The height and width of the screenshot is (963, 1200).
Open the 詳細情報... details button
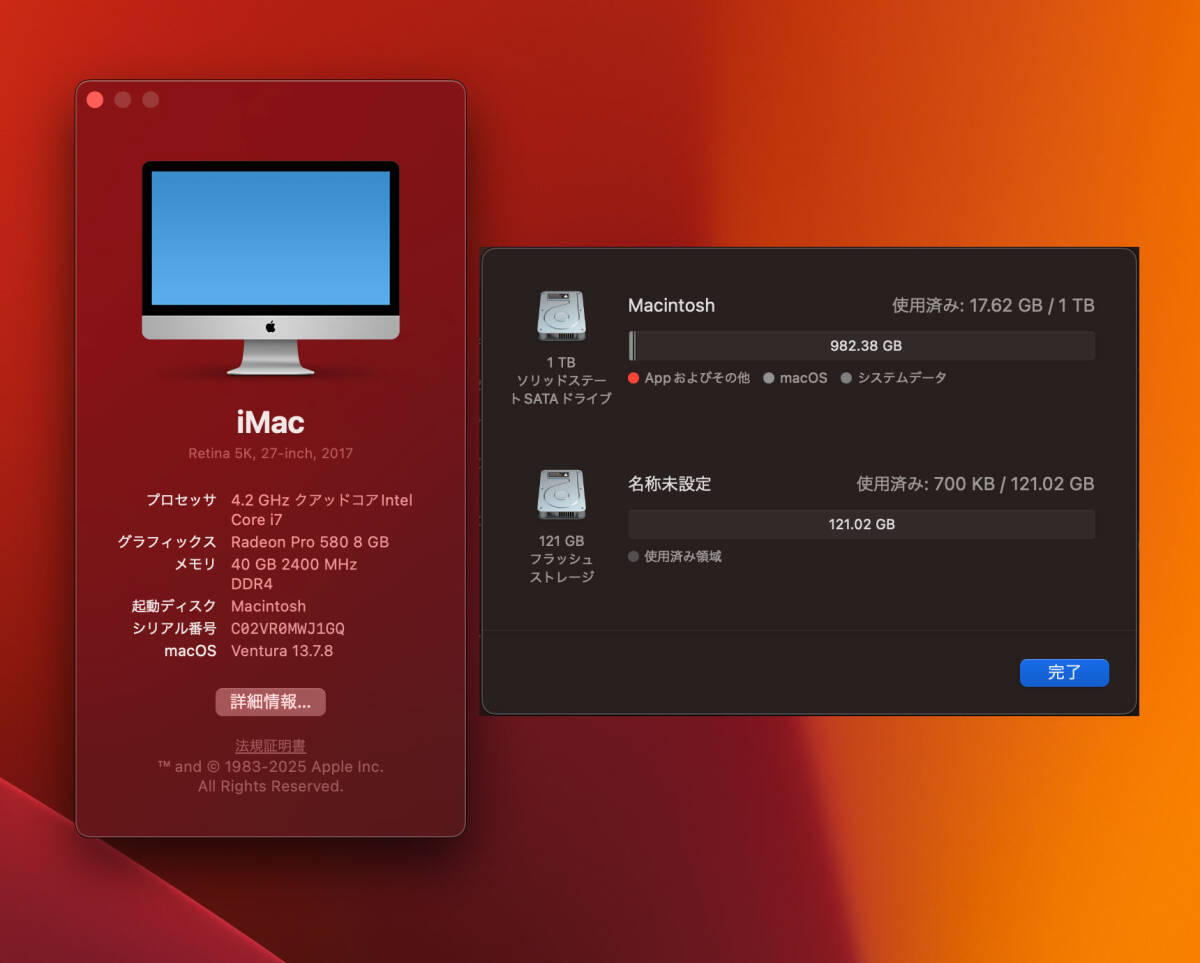[270, 702]
